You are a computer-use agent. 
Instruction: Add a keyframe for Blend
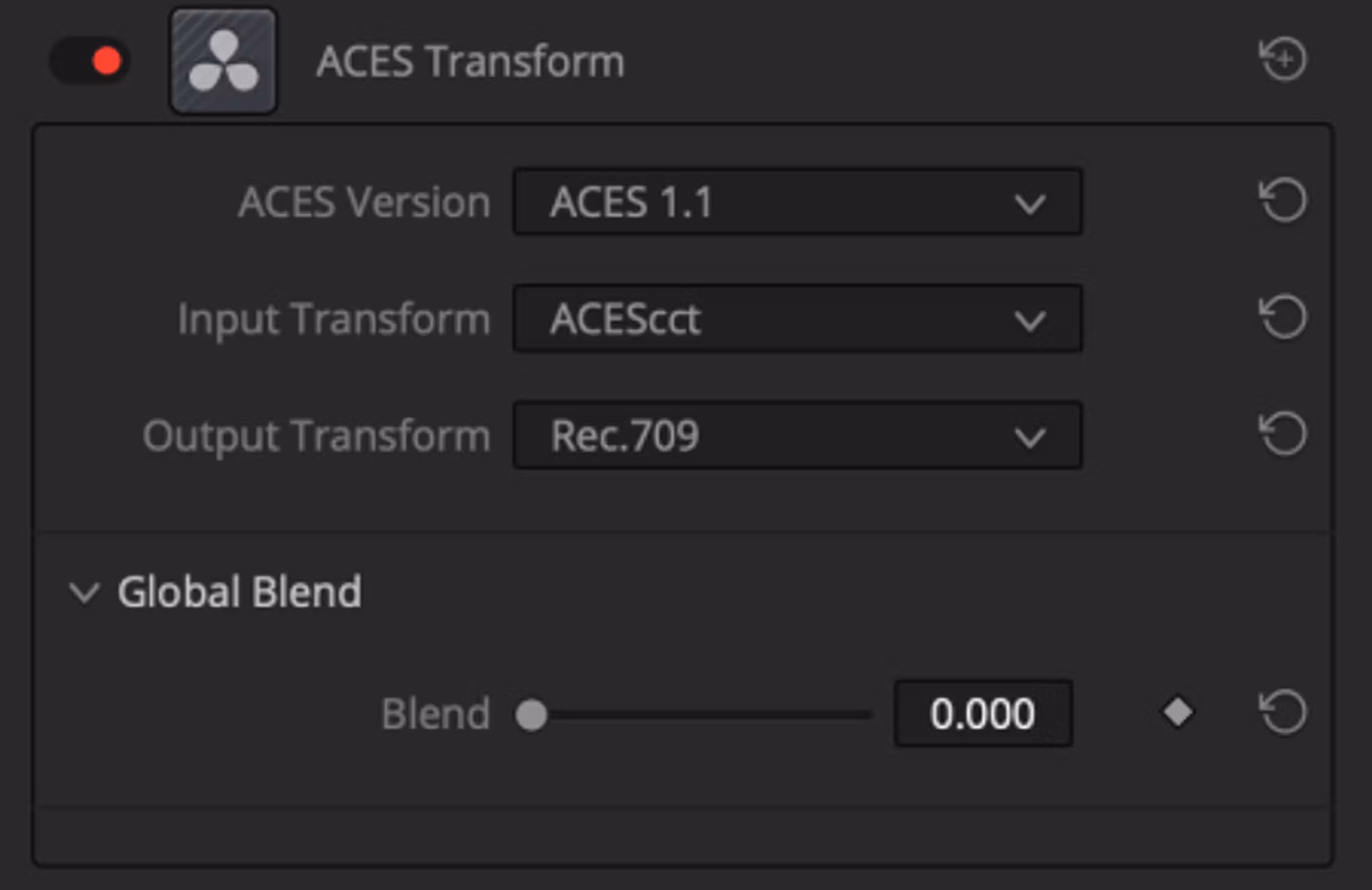click(x=1177, y=712)
